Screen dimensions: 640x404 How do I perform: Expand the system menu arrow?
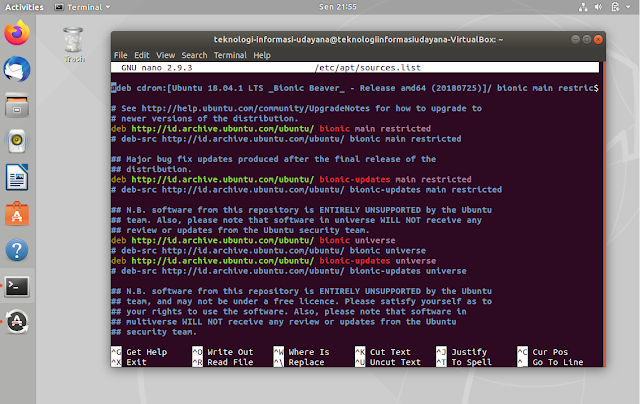(628, 7)
